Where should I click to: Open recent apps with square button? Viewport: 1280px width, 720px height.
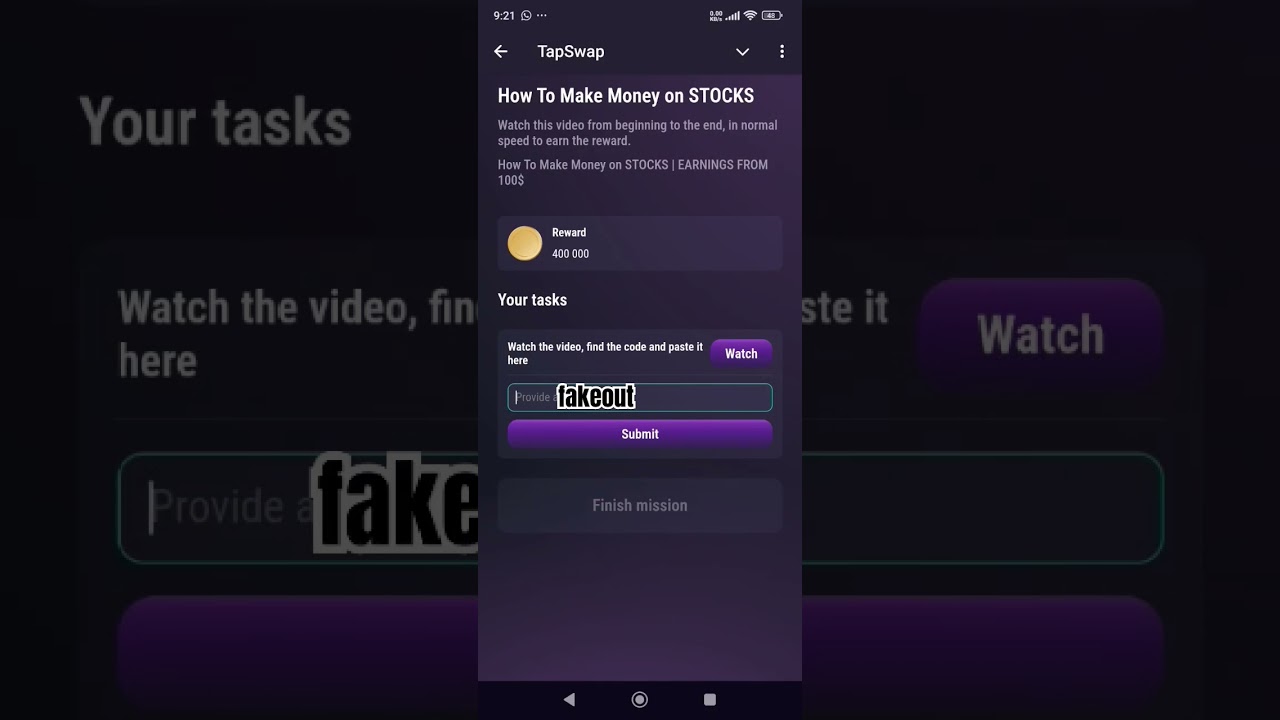pos(710,700)
